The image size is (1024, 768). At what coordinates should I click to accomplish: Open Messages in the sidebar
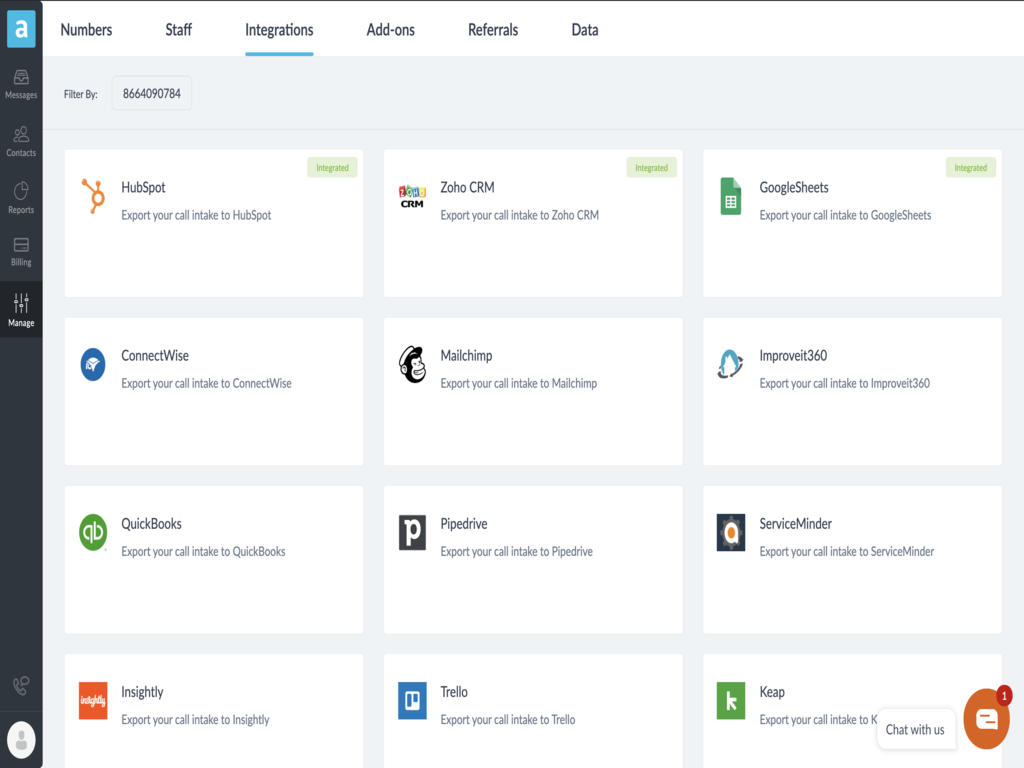[x=21, y=84]
